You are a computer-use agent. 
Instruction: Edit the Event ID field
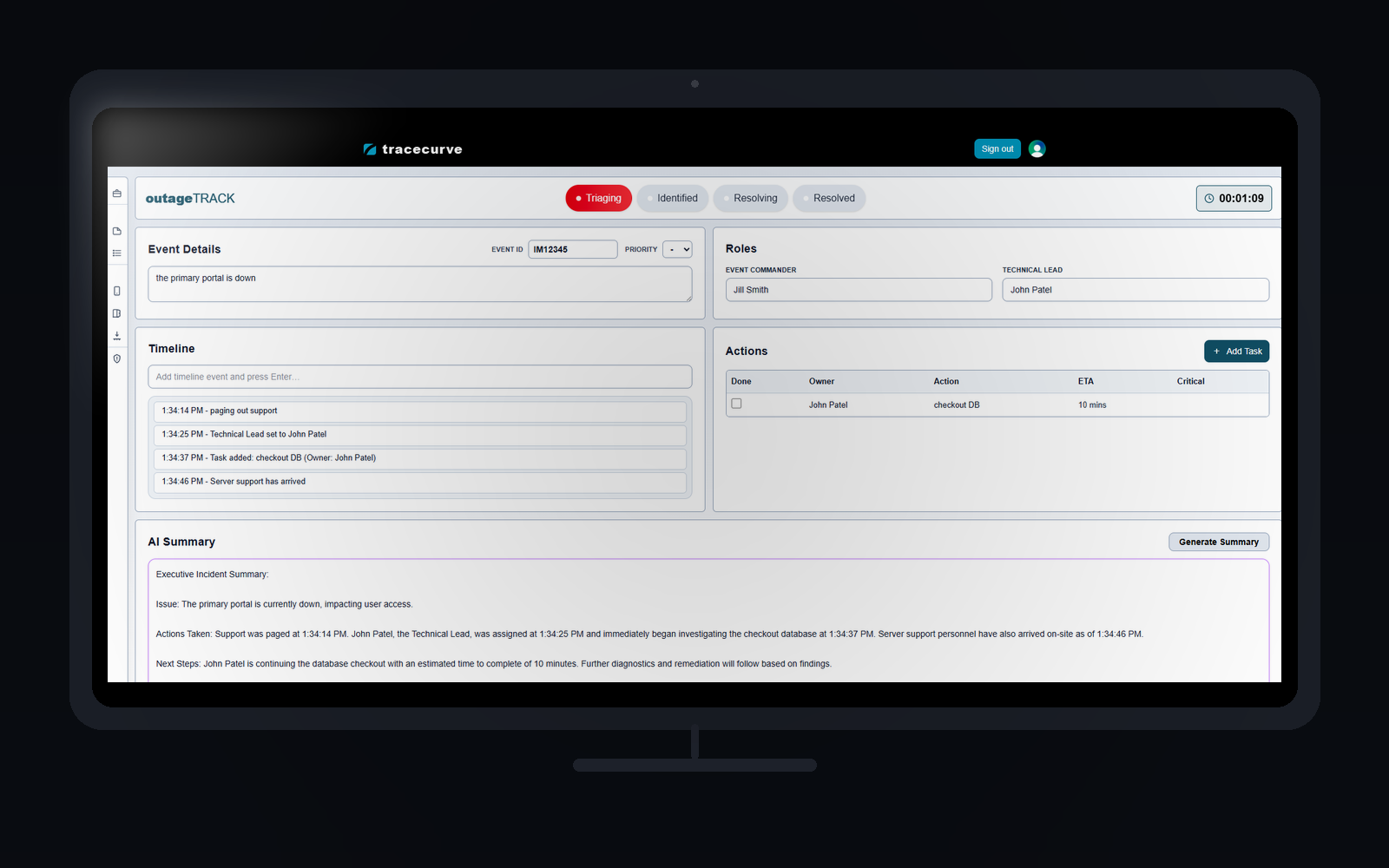573,249
